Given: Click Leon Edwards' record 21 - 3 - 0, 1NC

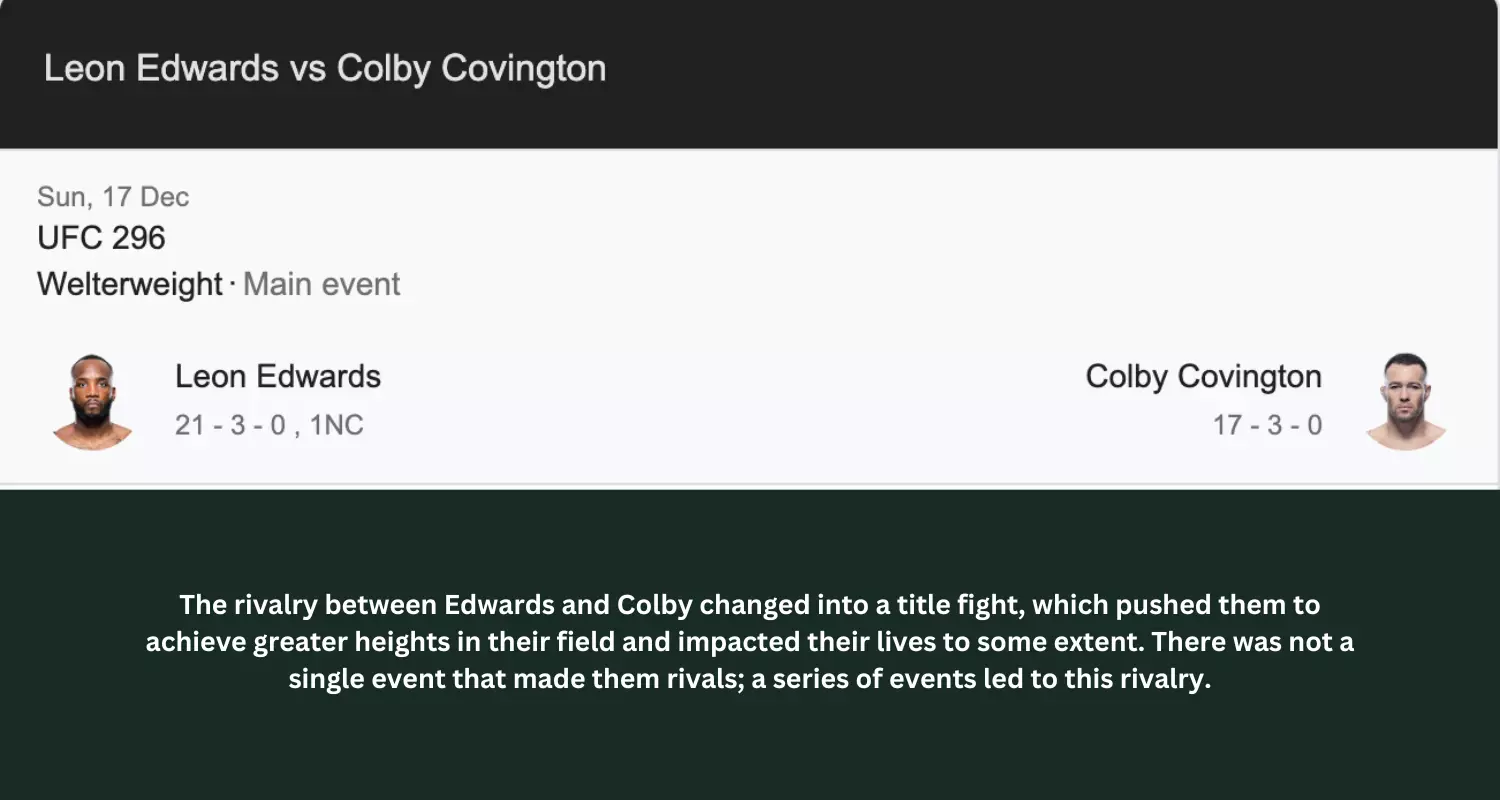Looking at the screenshot, I should [269, 425].
